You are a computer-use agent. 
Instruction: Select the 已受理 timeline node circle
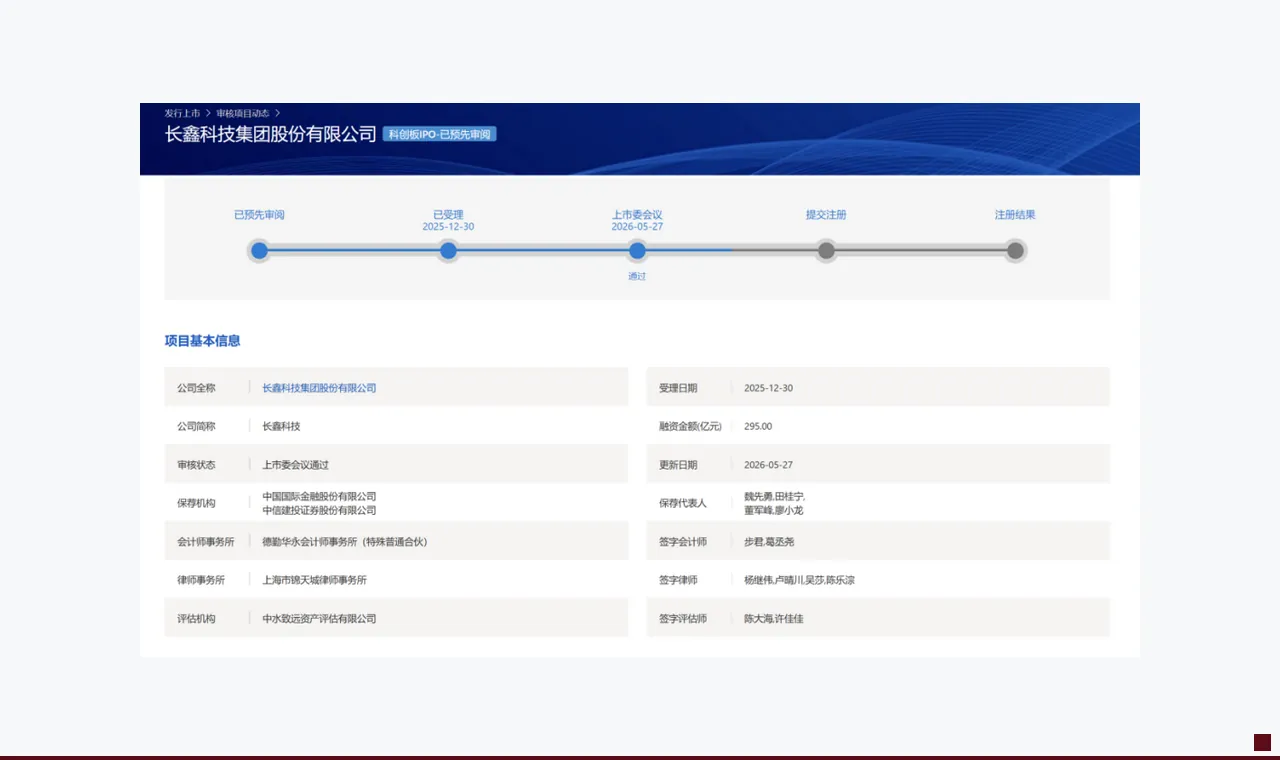(x=448, y=251)
